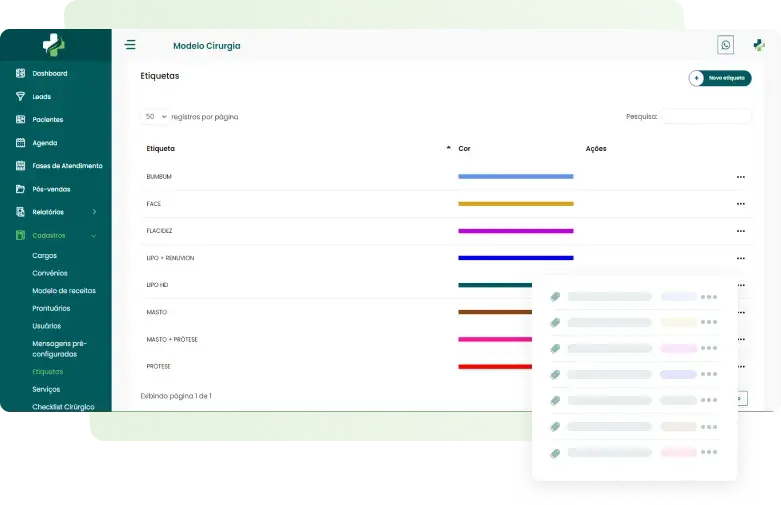Click the Leads funnel icon
The width and height of the screenshot is (781, 505).
[x=21, y=97]
